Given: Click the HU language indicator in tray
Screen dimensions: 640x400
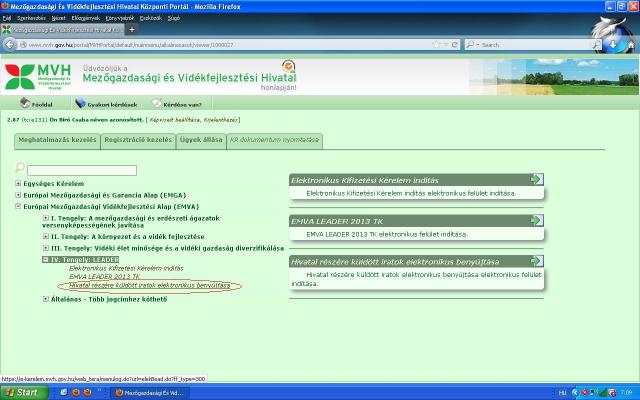Looking at the screenshot, I should pos(562,393).
